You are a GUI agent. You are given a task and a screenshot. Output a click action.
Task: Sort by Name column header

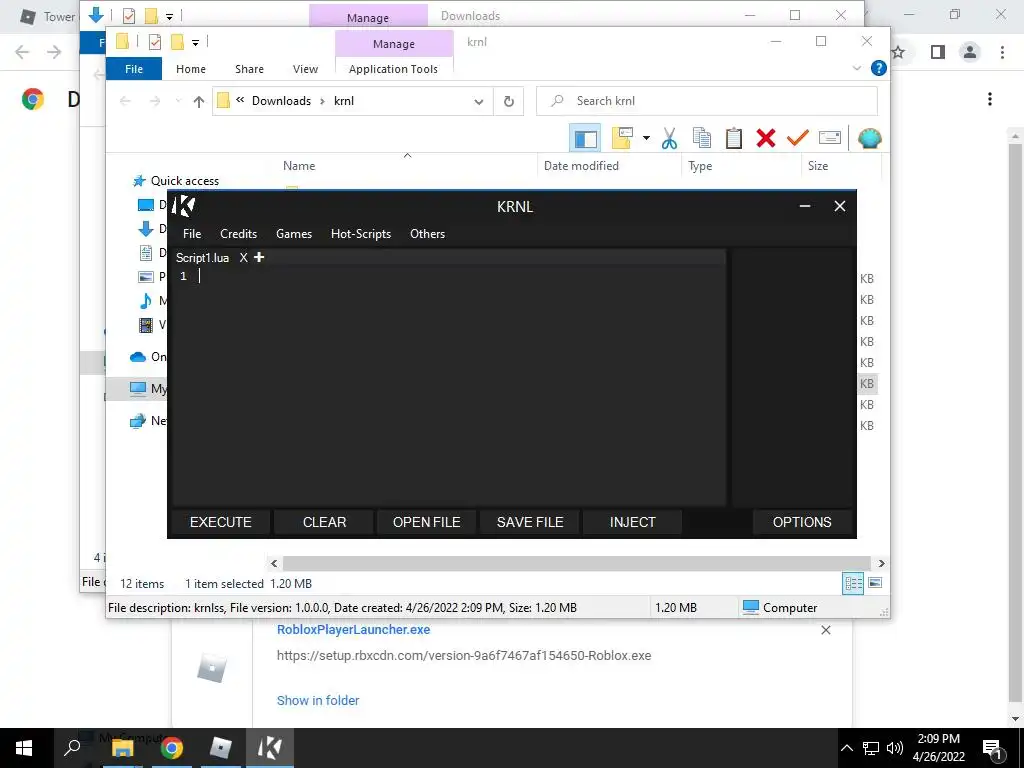coord(299,166)
